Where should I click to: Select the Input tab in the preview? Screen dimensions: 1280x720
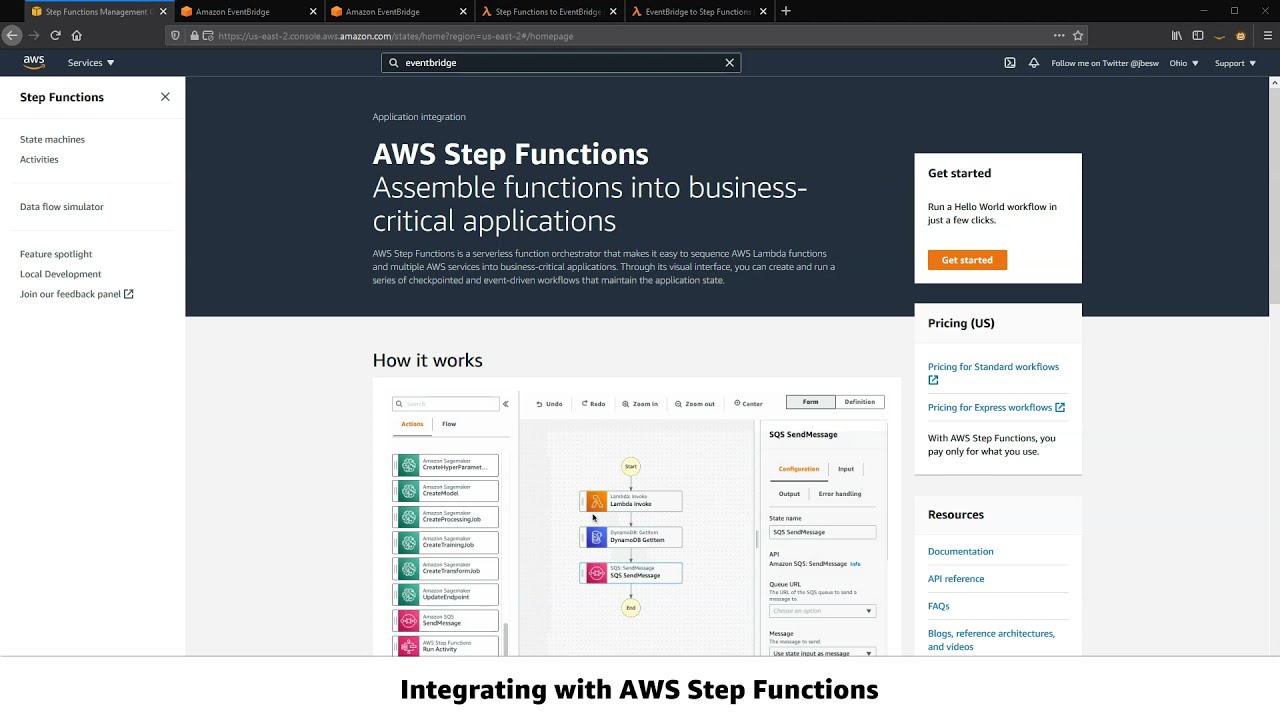tap(846, 469)
